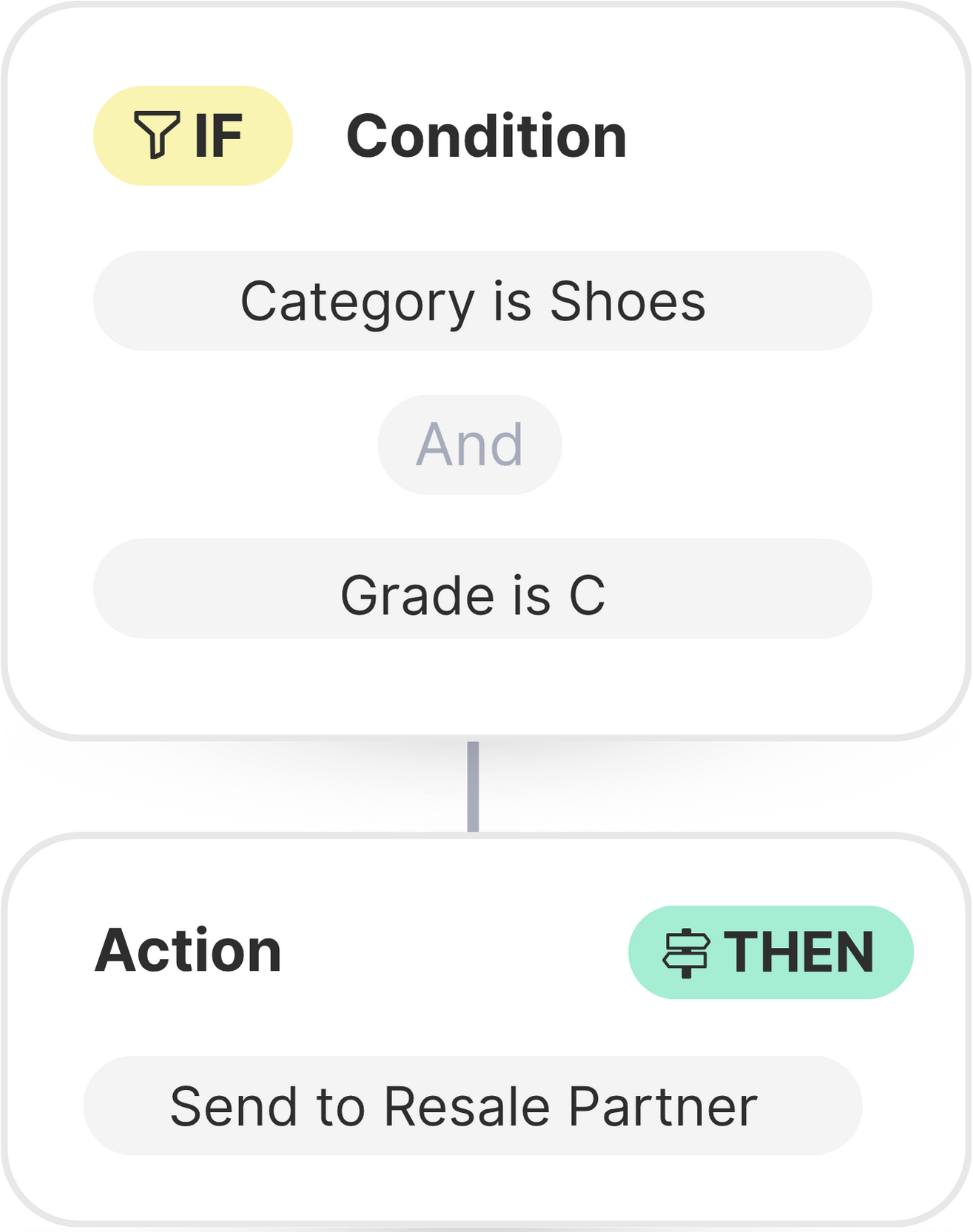Click the word 'Shoes' in the category rule
973x1232 pixels.
[627, 302]
